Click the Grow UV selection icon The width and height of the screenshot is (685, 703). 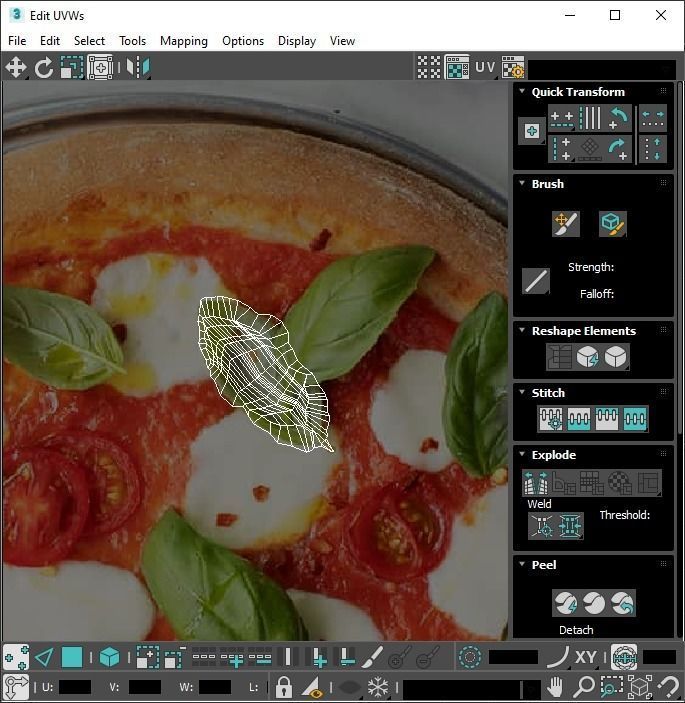[148, 658]
